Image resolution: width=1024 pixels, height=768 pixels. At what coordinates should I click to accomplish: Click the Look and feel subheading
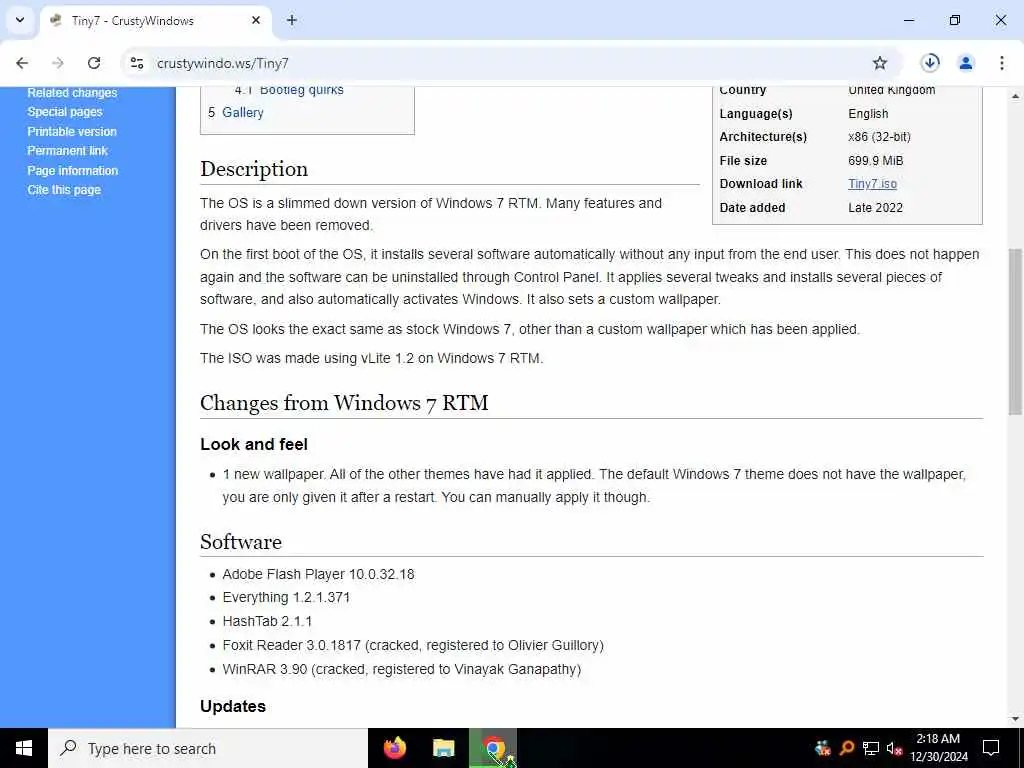[254, 444]
